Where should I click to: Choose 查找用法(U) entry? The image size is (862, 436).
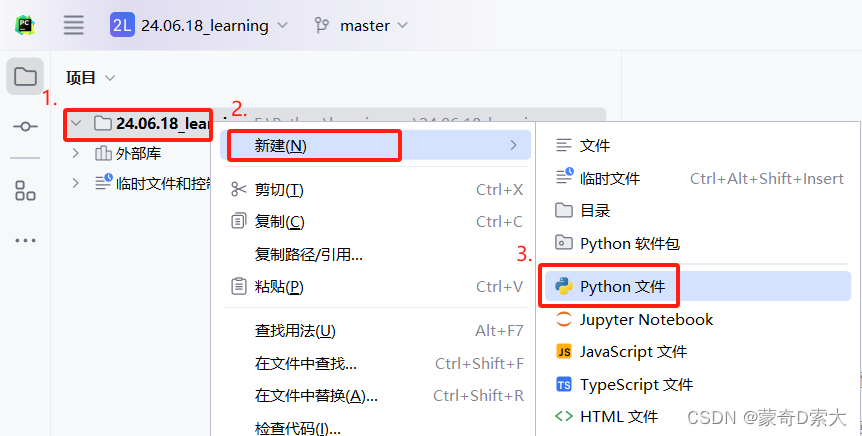point(375,330)
